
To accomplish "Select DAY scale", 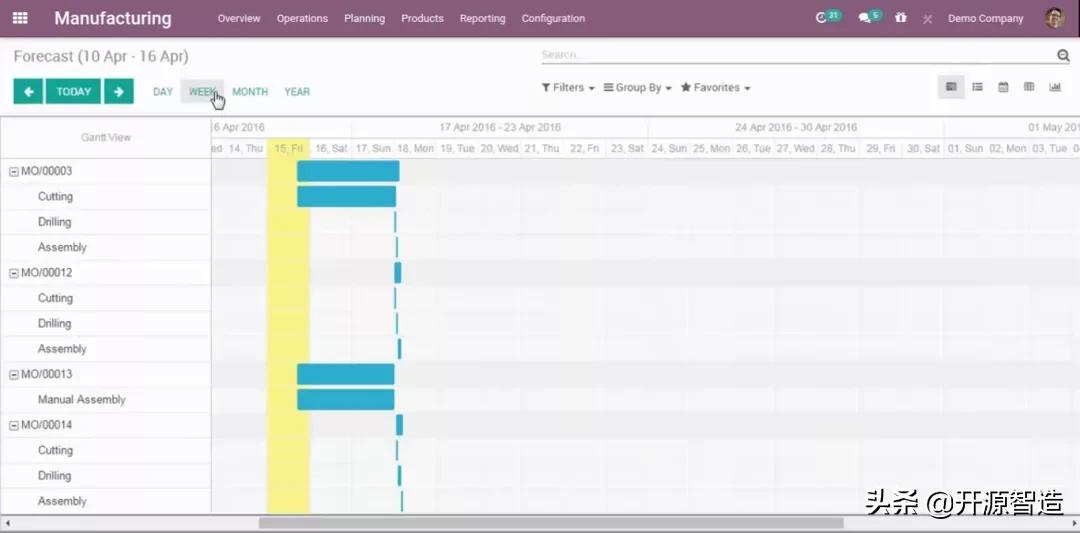I will (163, 92).
